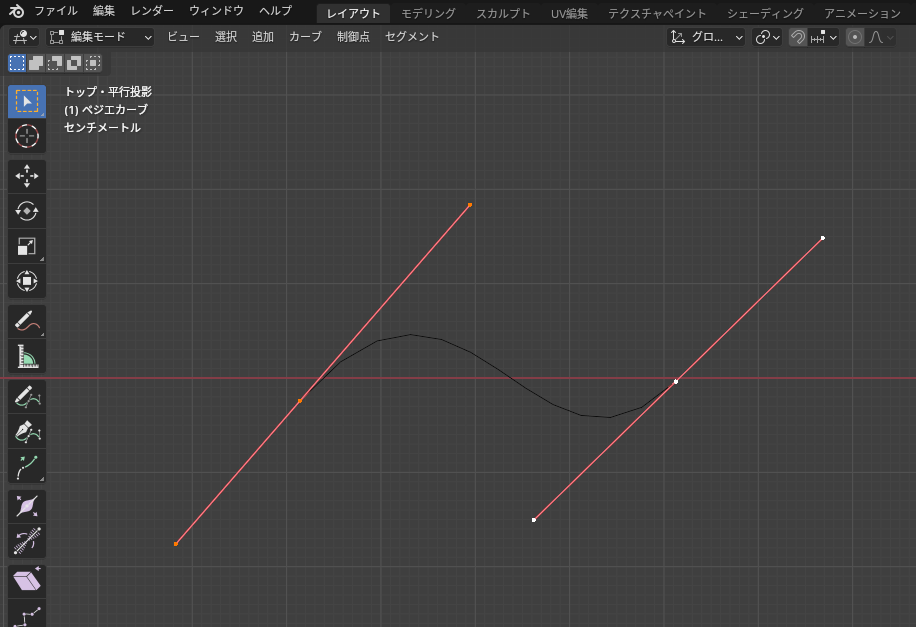Open the 選択 menu

point(226,37)
